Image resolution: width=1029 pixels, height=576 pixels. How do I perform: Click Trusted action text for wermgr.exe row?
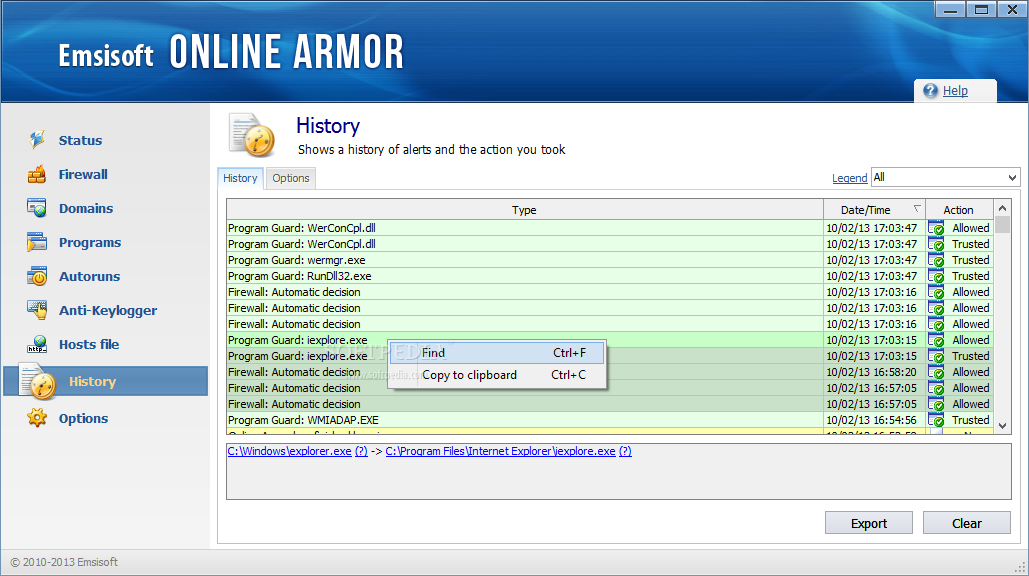pos(971,260)
